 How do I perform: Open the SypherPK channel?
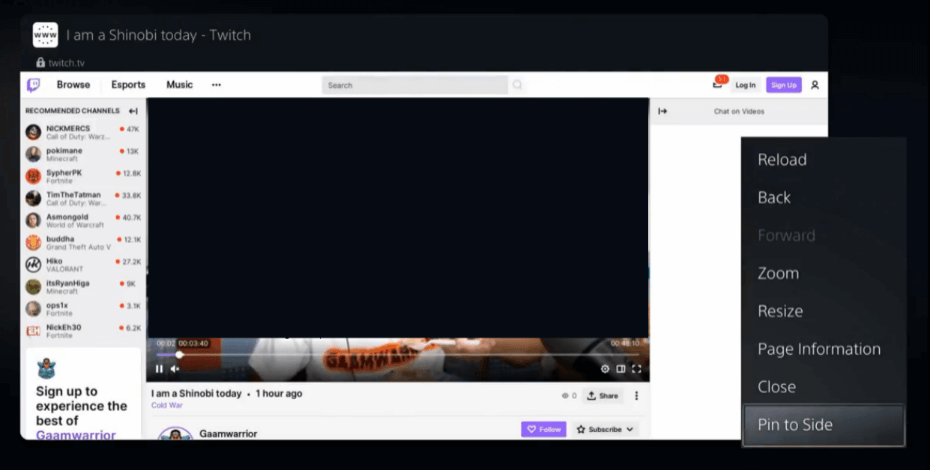83,176
